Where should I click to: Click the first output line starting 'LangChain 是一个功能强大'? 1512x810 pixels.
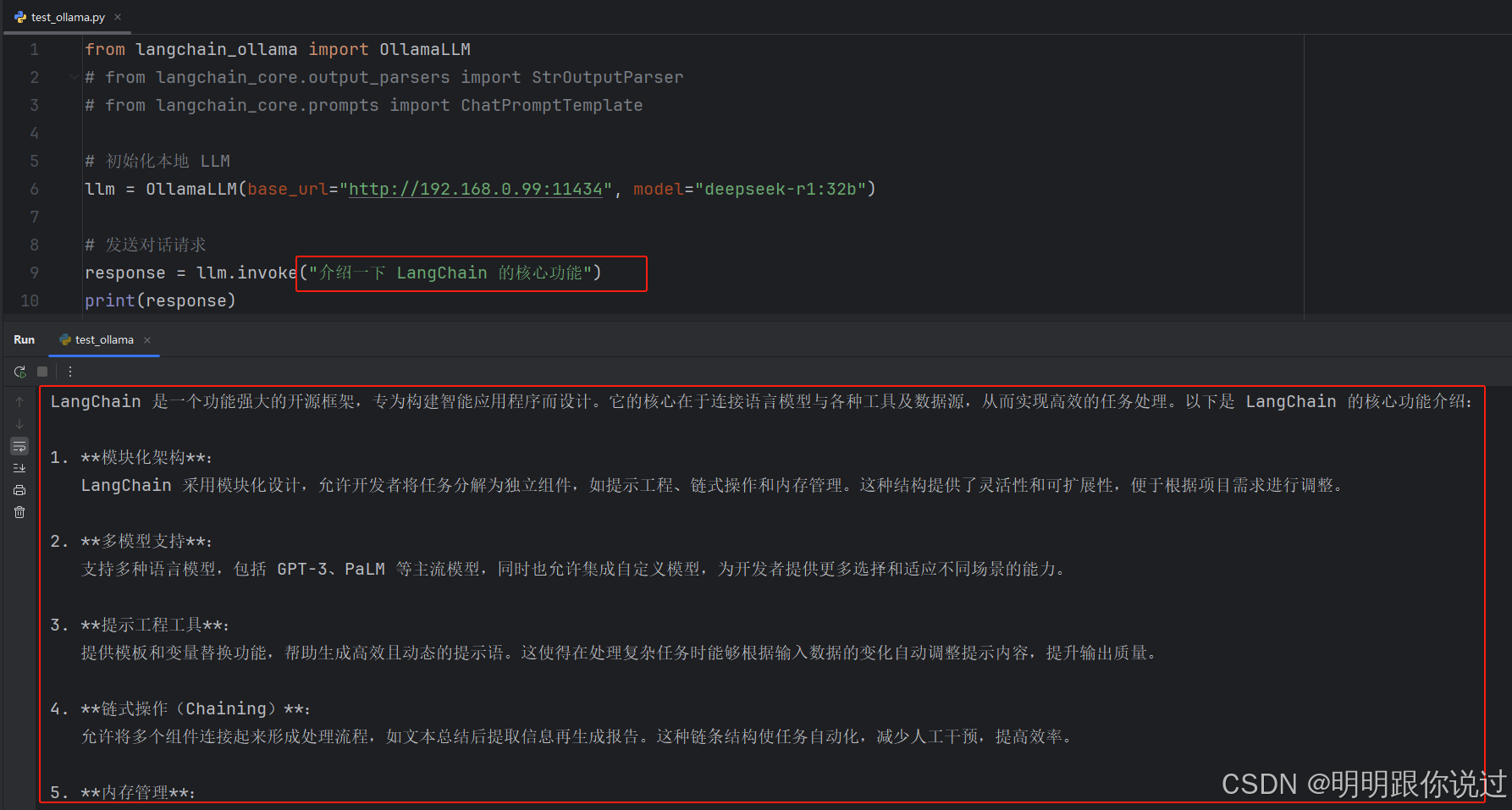coord(761,401)
